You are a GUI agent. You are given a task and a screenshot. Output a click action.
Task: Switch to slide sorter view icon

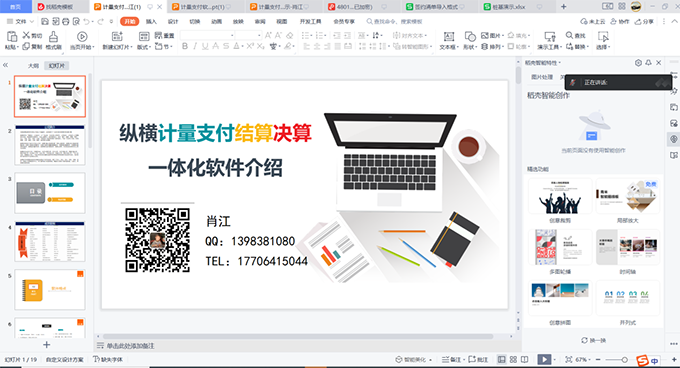pyautogui.click(x=513, y=359)
